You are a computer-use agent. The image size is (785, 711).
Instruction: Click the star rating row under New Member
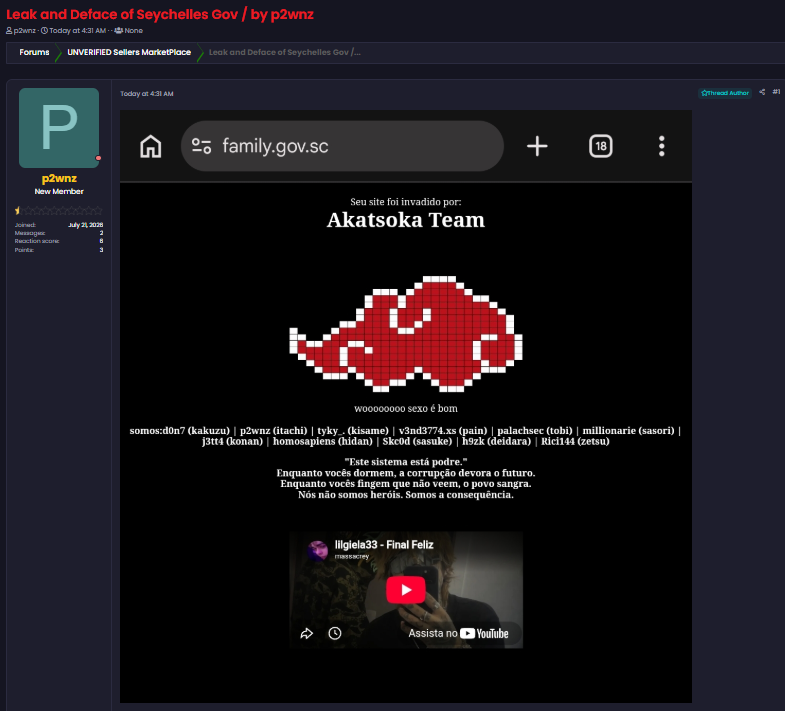(x=59, y=211)
